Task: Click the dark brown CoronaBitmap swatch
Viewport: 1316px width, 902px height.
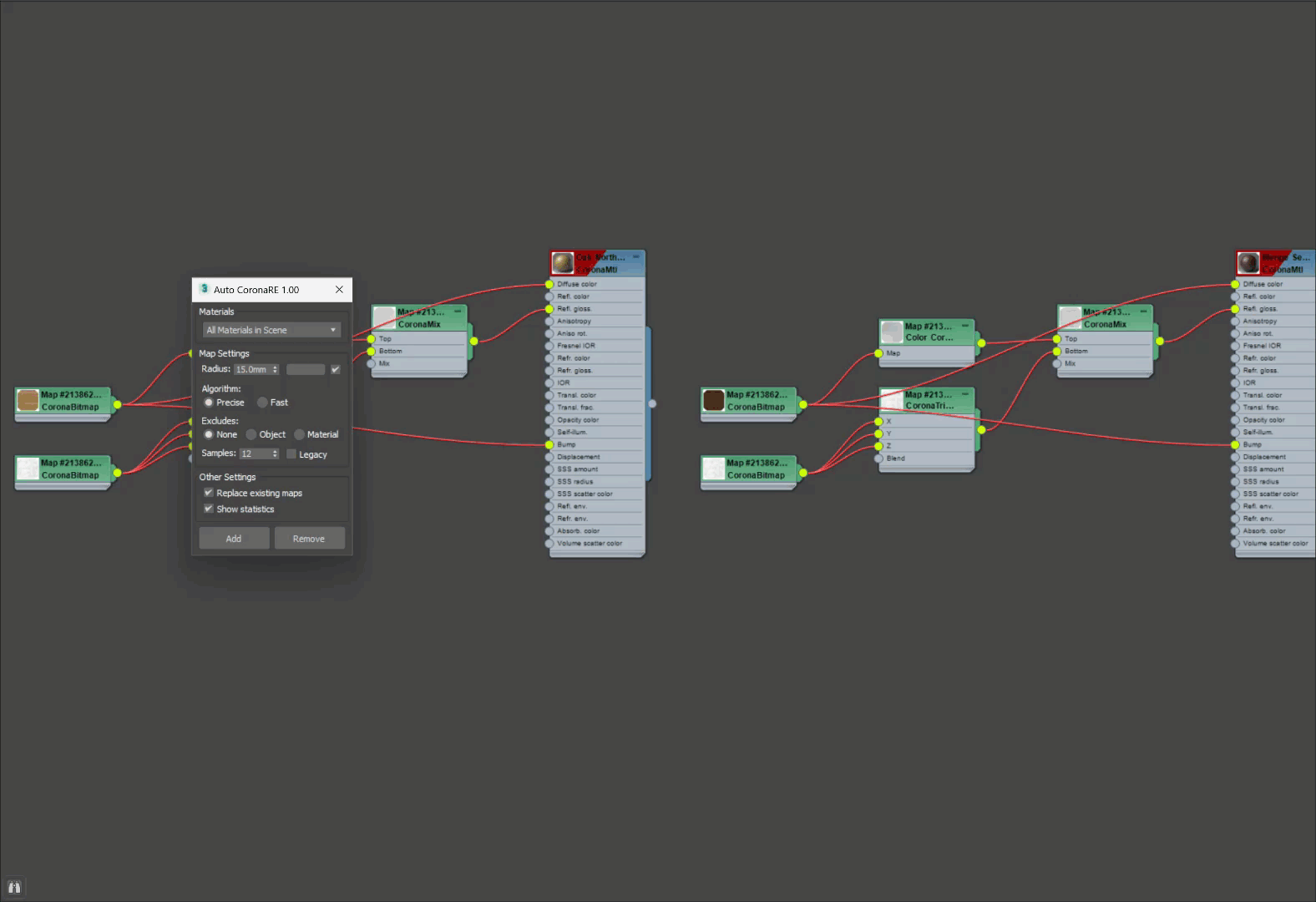Action: click(713, 400)
